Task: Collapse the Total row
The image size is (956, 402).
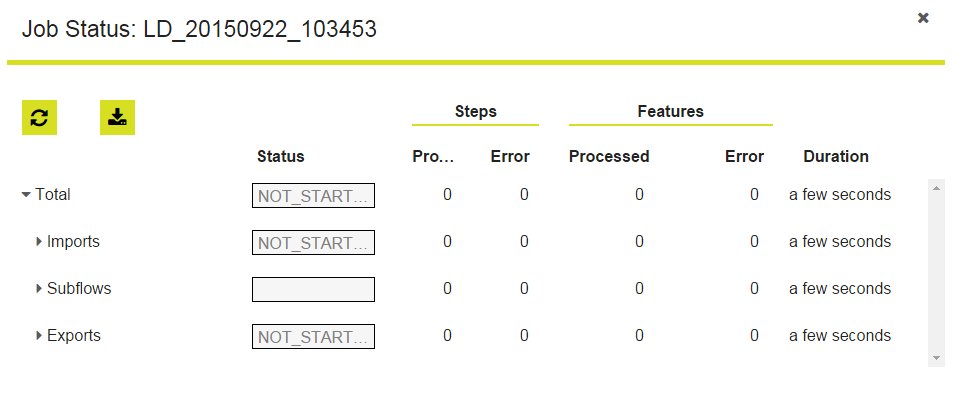Action: [x=26, y=195]
